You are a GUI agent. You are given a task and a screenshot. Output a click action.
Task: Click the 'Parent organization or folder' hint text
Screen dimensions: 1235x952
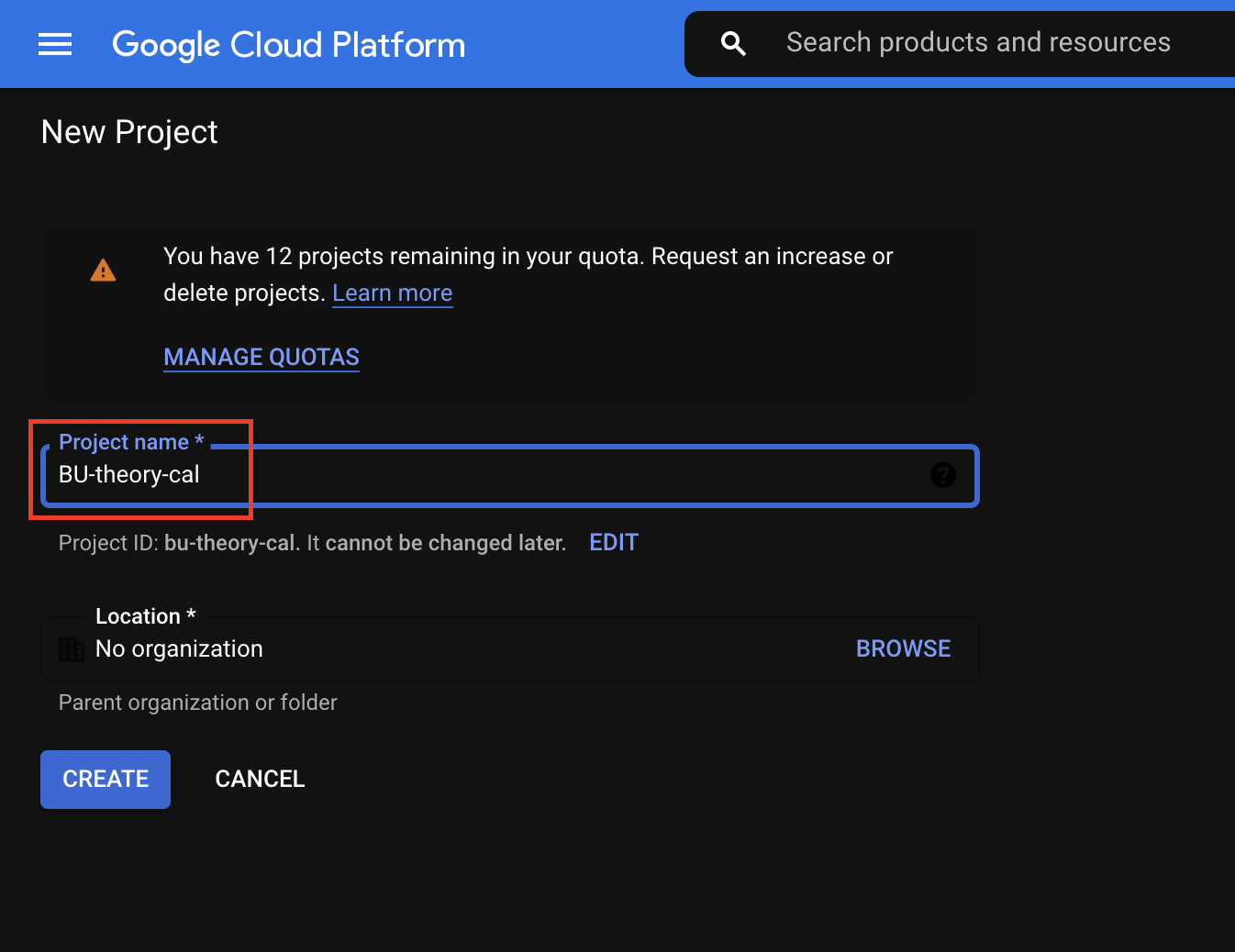tap(198, 703)
